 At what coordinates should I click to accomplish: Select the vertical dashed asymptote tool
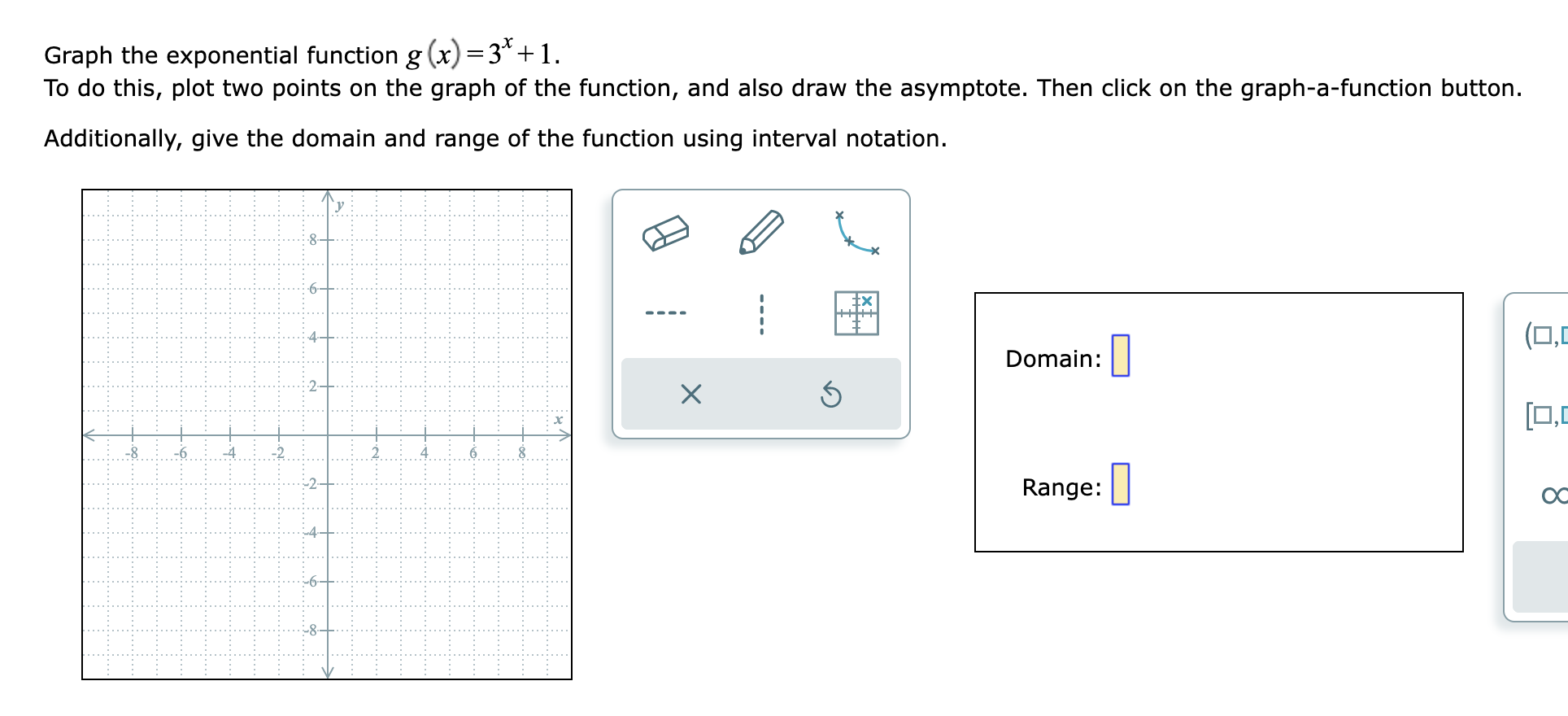[x=760, y=312]
